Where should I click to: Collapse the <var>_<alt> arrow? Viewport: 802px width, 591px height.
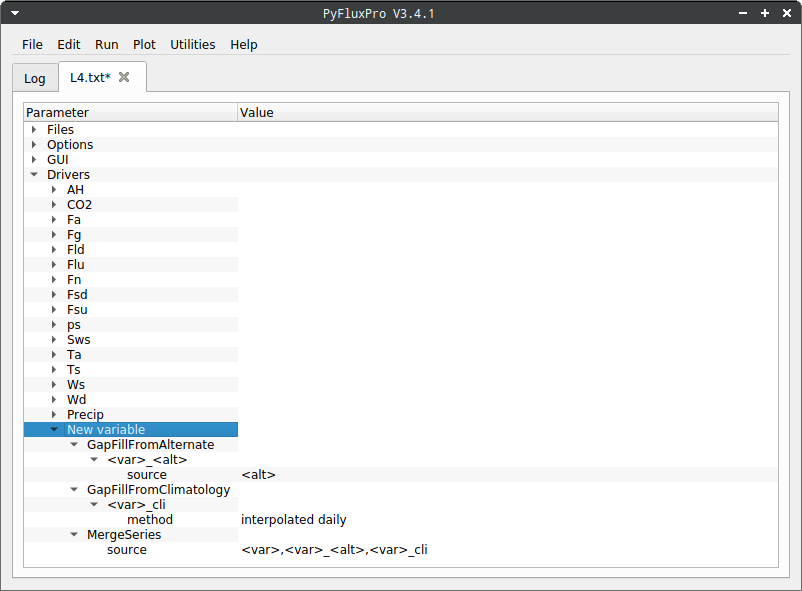[94, 459]
